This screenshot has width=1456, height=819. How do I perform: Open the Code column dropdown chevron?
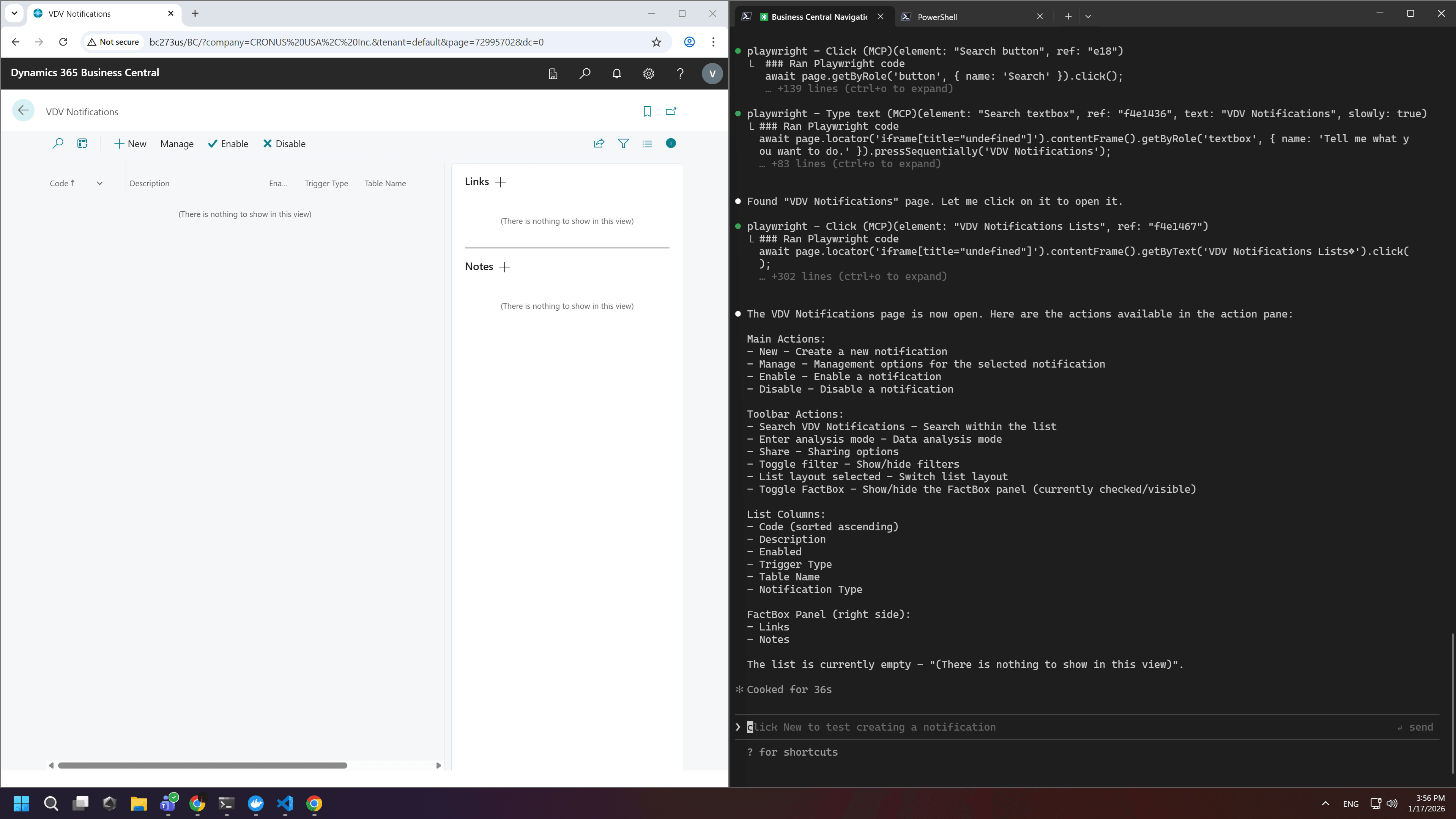point(99,183)
